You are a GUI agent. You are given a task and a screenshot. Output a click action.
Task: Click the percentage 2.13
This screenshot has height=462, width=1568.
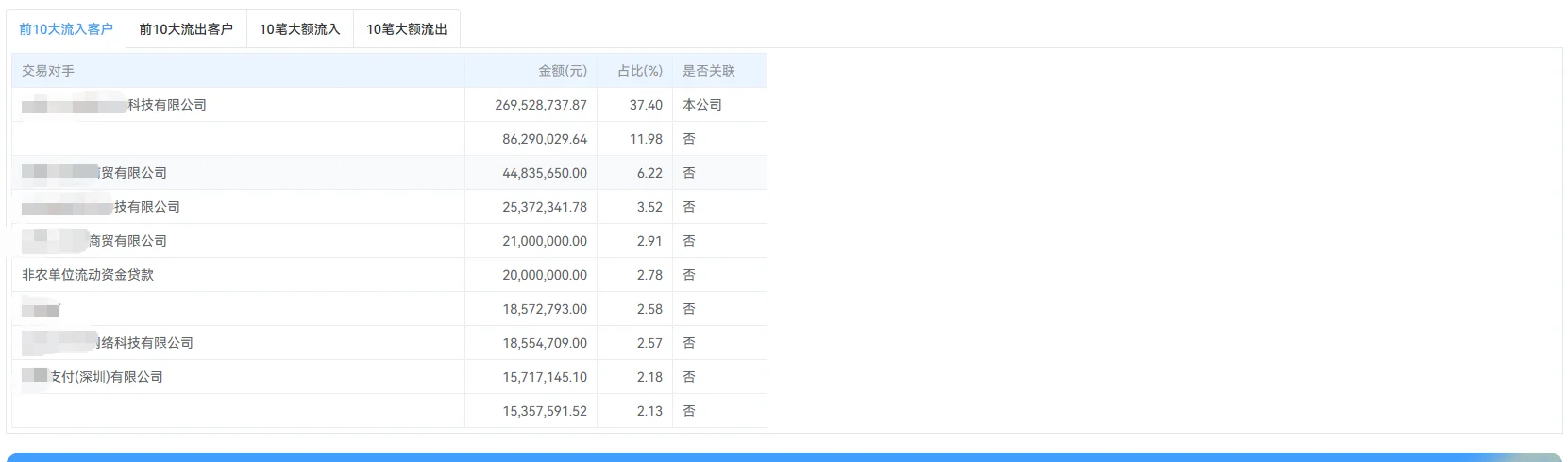649,411
